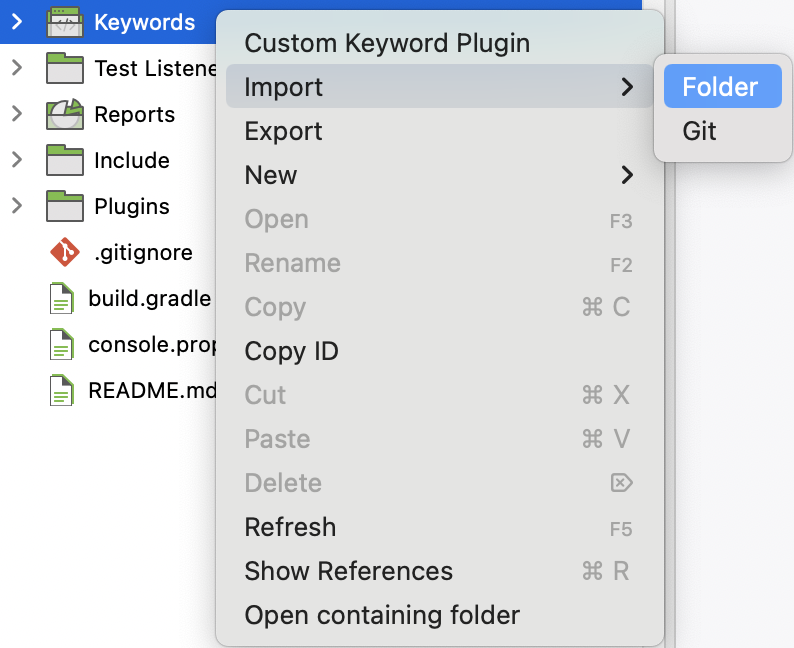
Task: Click the Plugins folder icon
Action: pos(64,206)
